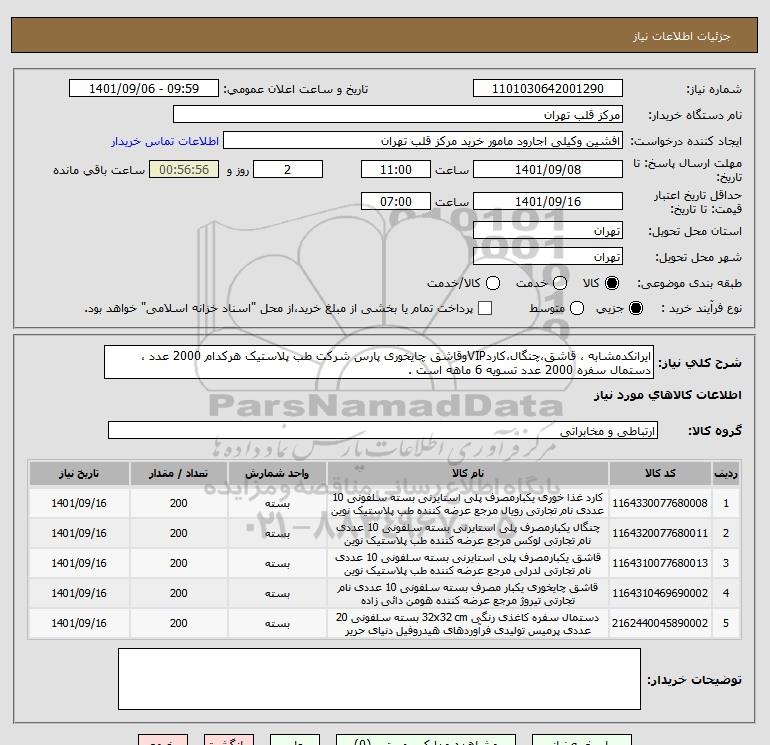Select متوسط purchase process radio
Screen dimensions: 770x745
[x=577, y=308]
